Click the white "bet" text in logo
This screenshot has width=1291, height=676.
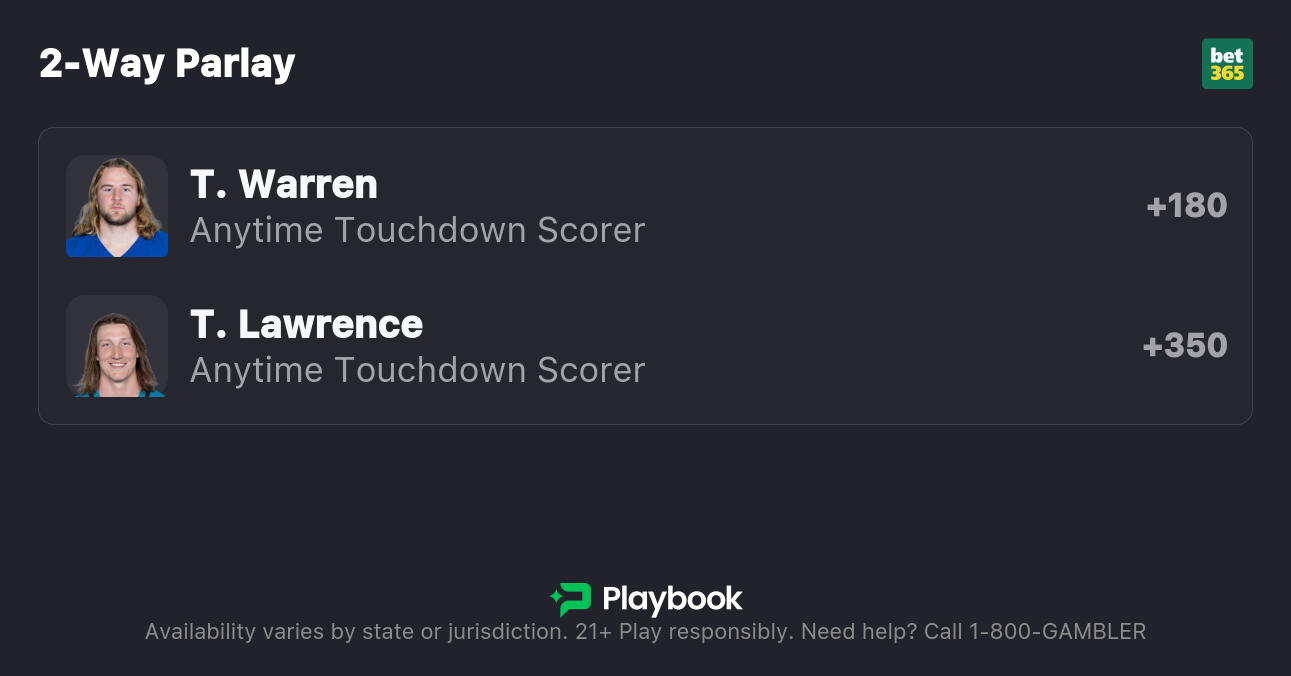(1227, 56)
